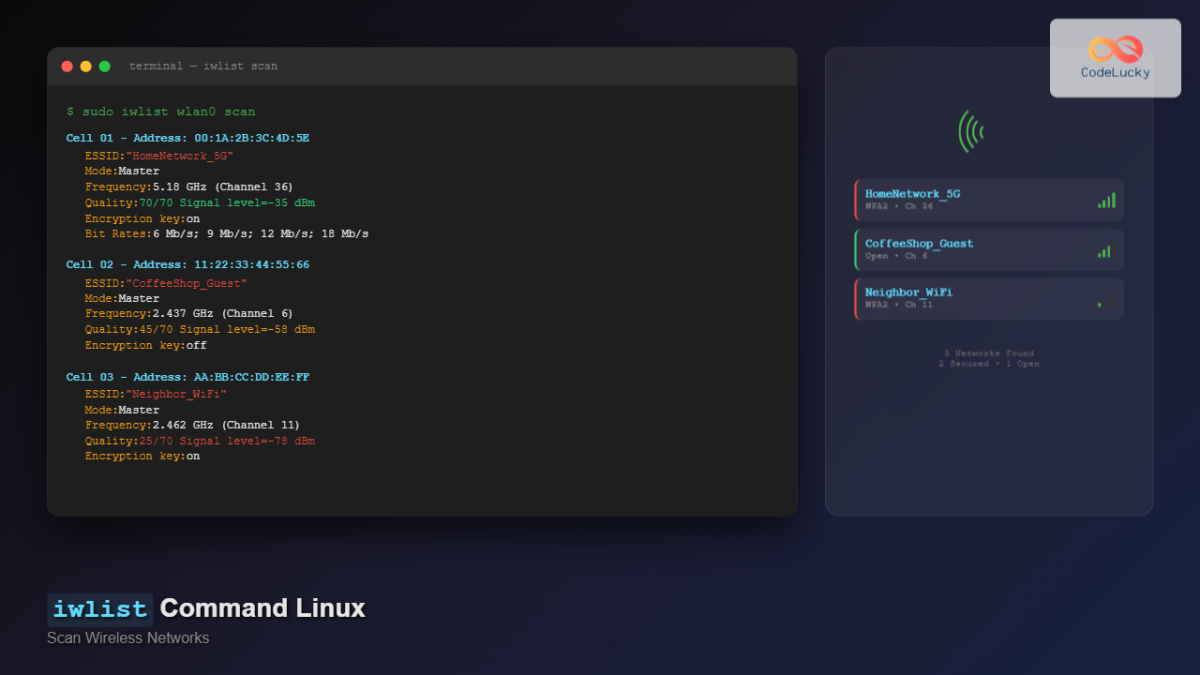Click the highlighted iwlist badge
The image size is (1200, 675).
[x=99, y=608]
